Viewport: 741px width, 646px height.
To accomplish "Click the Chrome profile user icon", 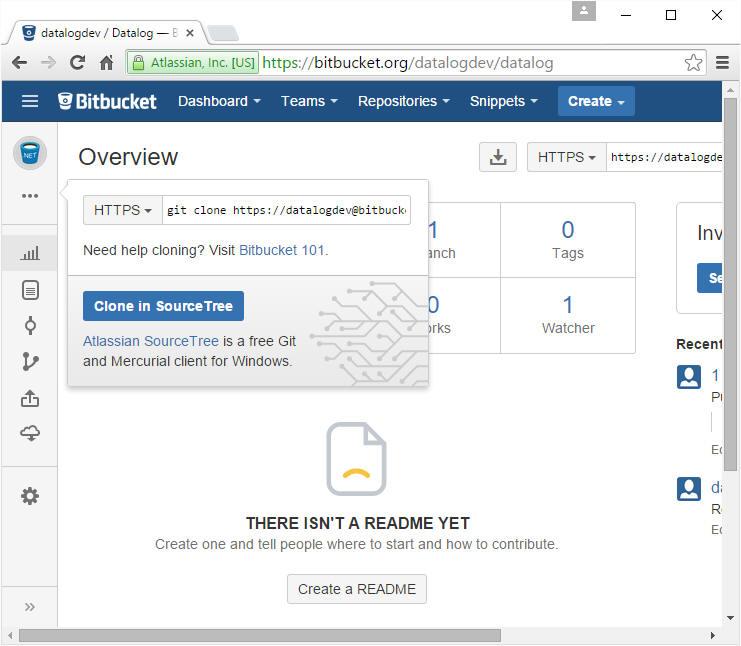I will (584, 11).
